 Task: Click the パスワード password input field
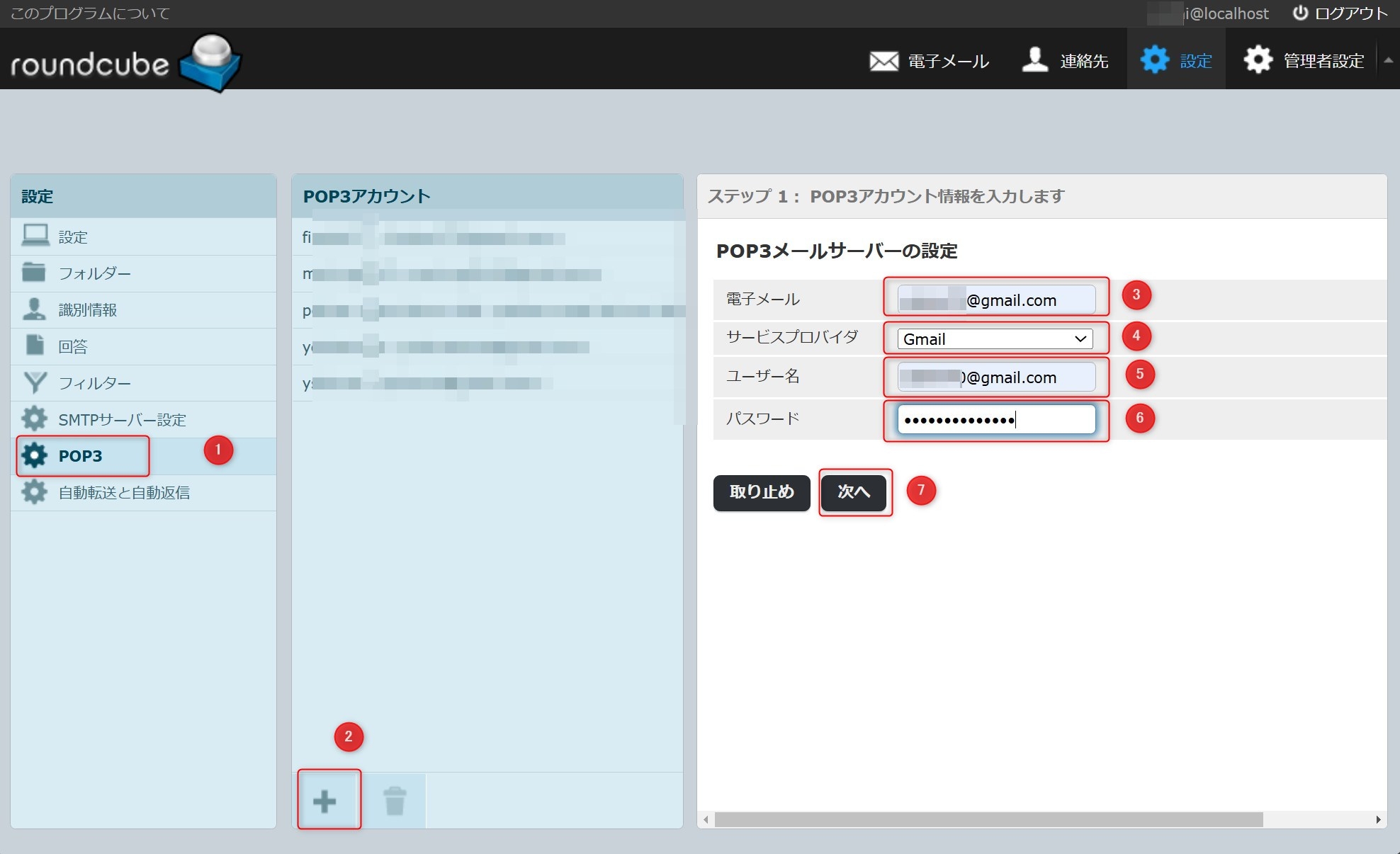pos(995,420)
